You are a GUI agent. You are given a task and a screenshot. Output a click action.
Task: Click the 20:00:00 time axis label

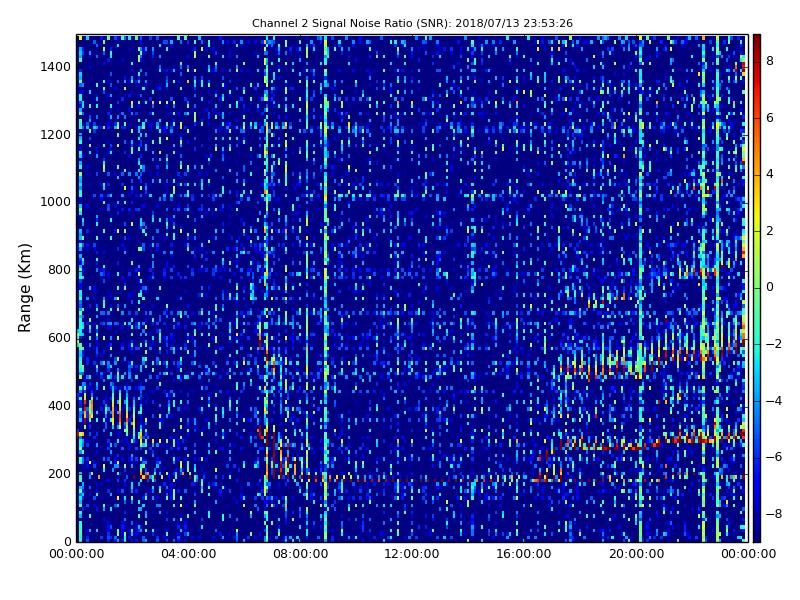(636, 554)
